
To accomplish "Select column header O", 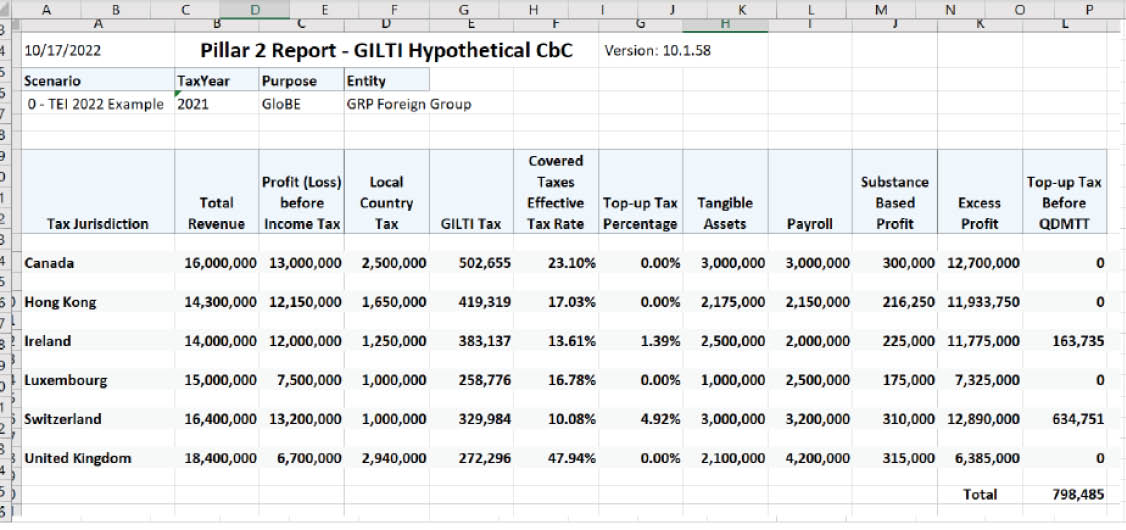I will pyautogui.click(x=1019, y=9).
